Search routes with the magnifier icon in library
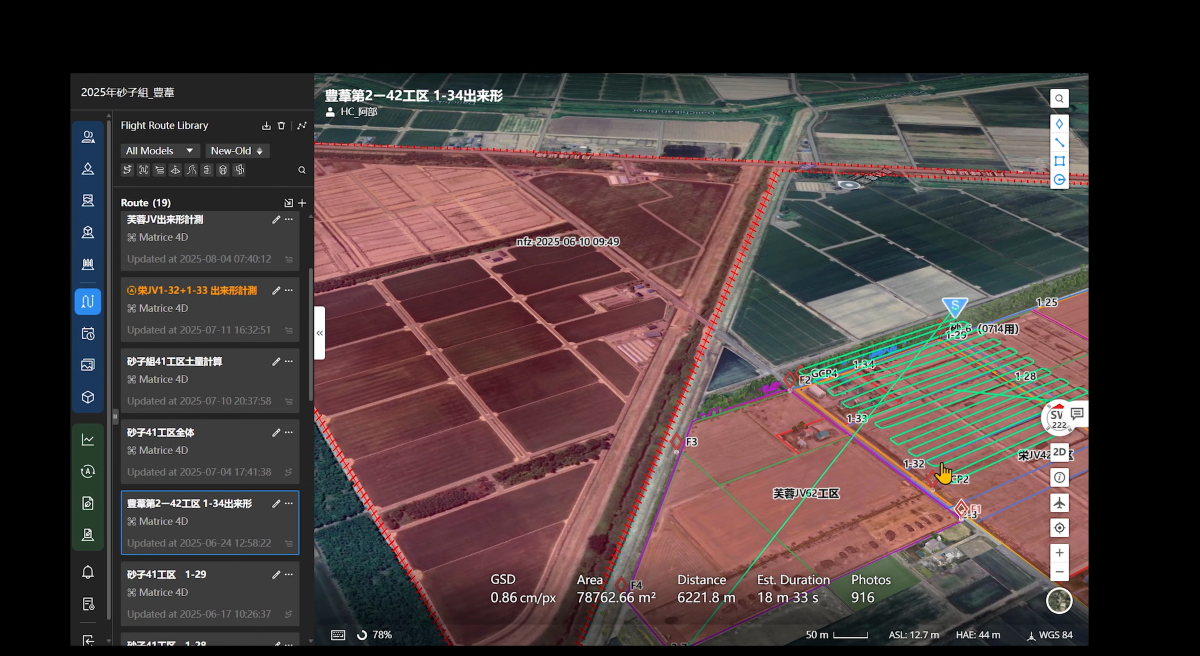This screenshot has height=656, width=1200. [x=302, y=170]
